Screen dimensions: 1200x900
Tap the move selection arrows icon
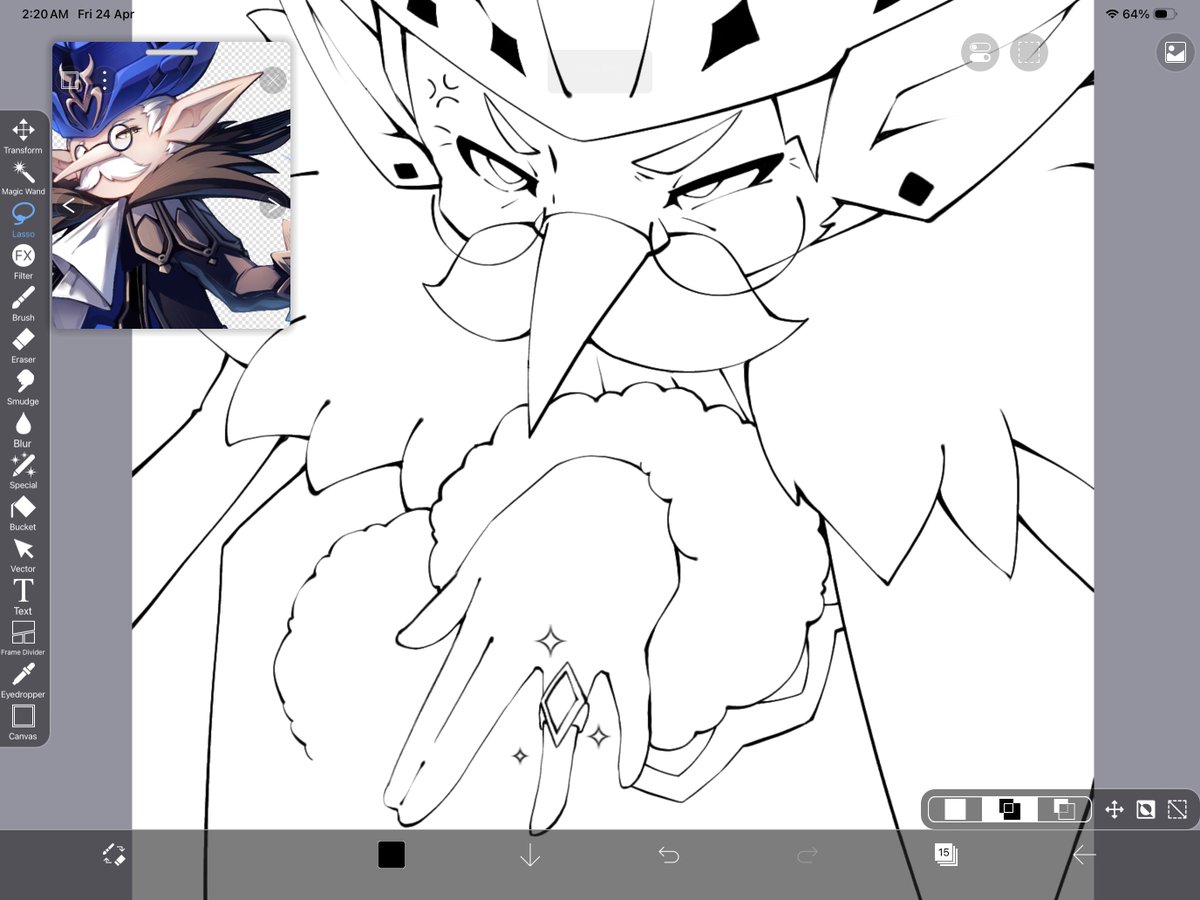click(1114, 810)
